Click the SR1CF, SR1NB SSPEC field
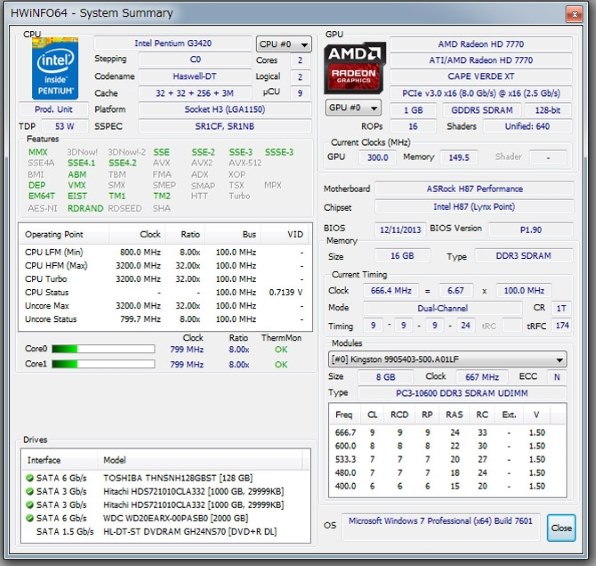 point(225,127)
